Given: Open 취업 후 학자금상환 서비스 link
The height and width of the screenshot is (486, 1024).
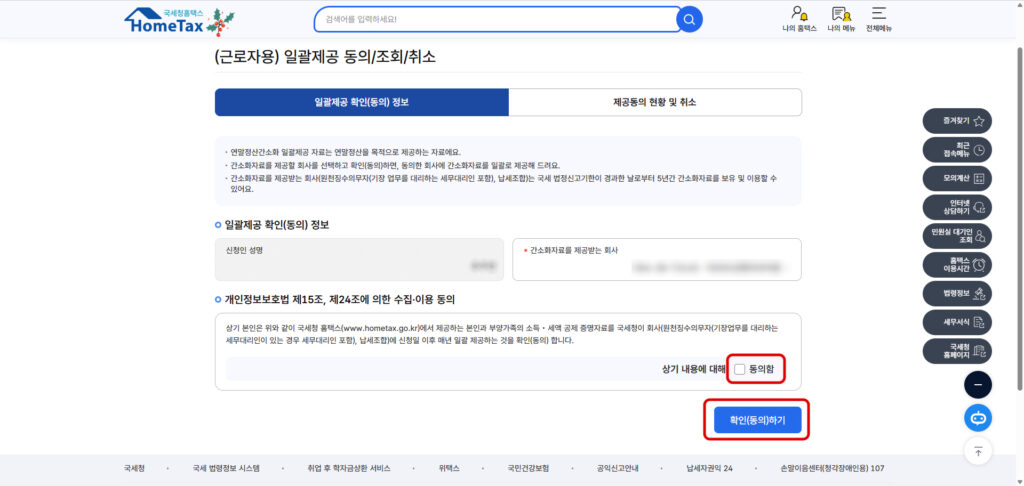Looking at the screenshot, I should click(x=349, y=468).
